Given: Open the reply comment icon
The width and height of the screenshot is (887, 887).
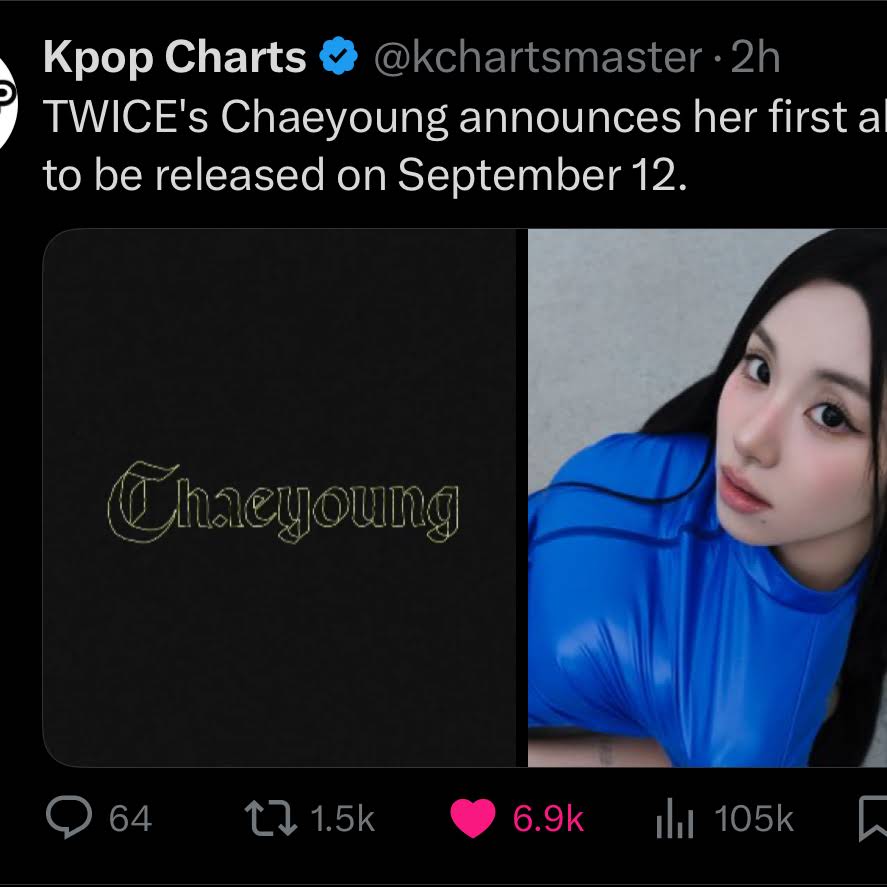Looking at the screenshot, I should pos(68,817).
